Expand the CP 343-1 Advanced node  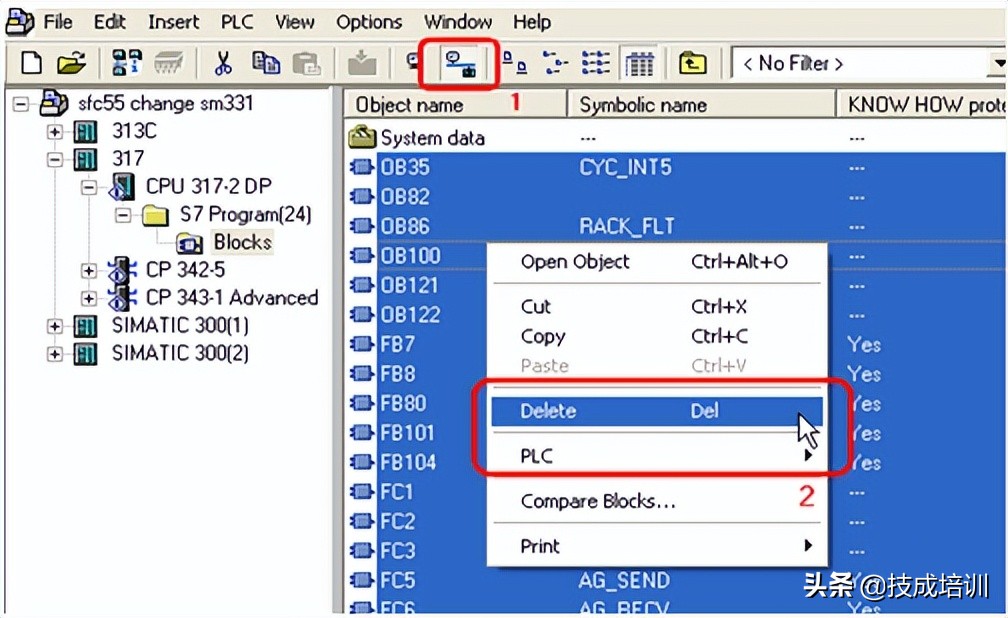click(x=89, y=298)
